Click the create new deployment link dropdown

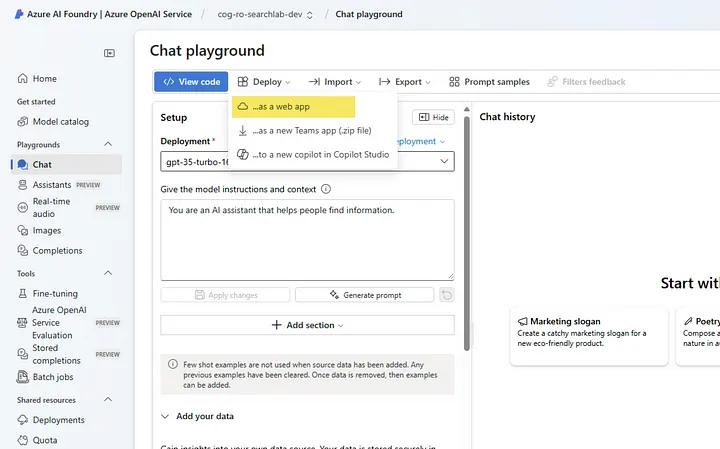click(x=420, y=141)
